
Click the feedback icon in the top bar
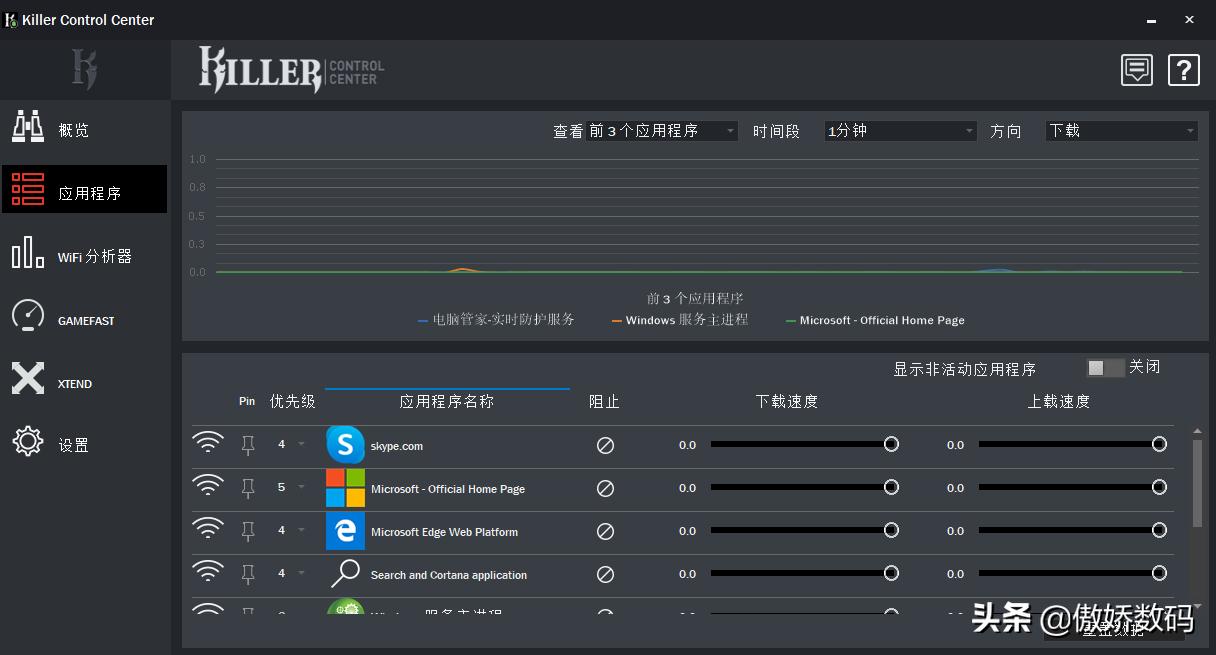pyautogui.click(x=1136, y=70)
